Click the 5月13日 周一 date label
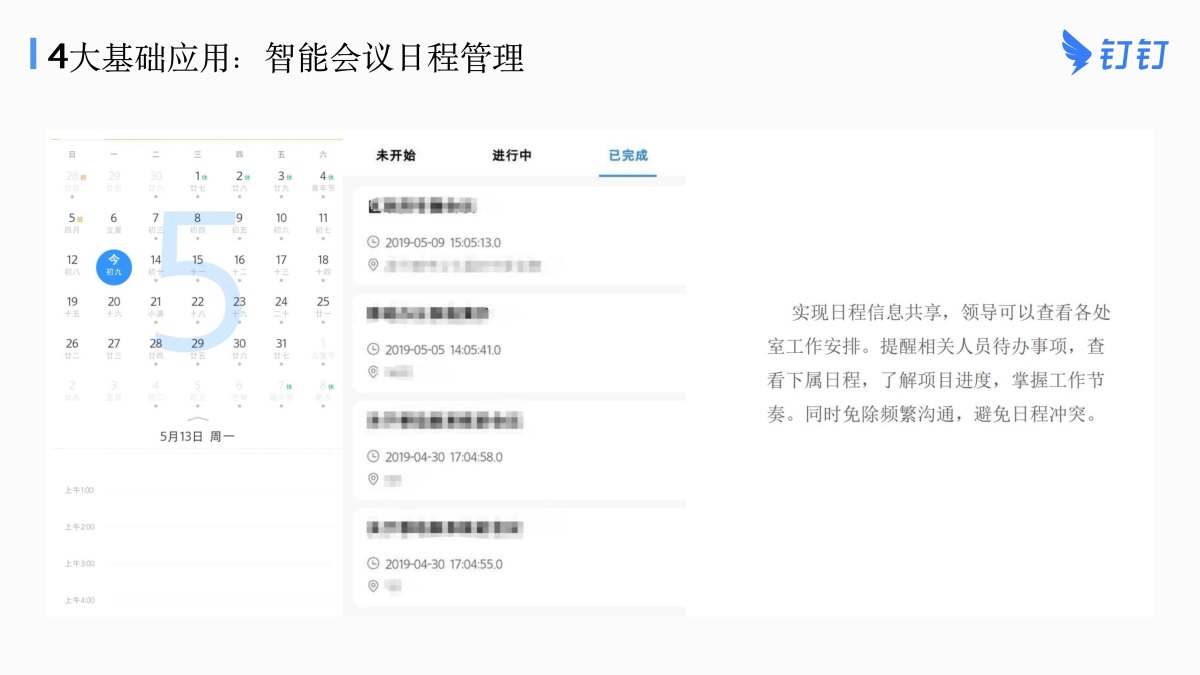 pyautogui.click(x=198, y=437)
